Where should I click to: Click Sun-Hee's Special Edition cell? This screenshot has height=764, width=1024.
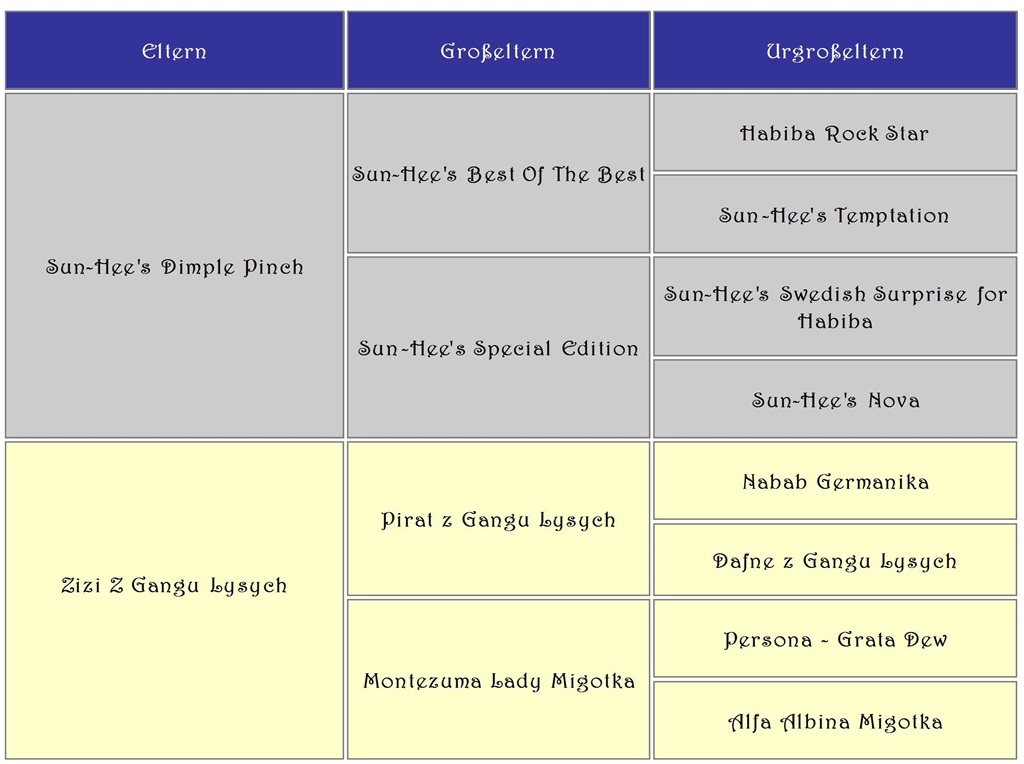point(498,349)
